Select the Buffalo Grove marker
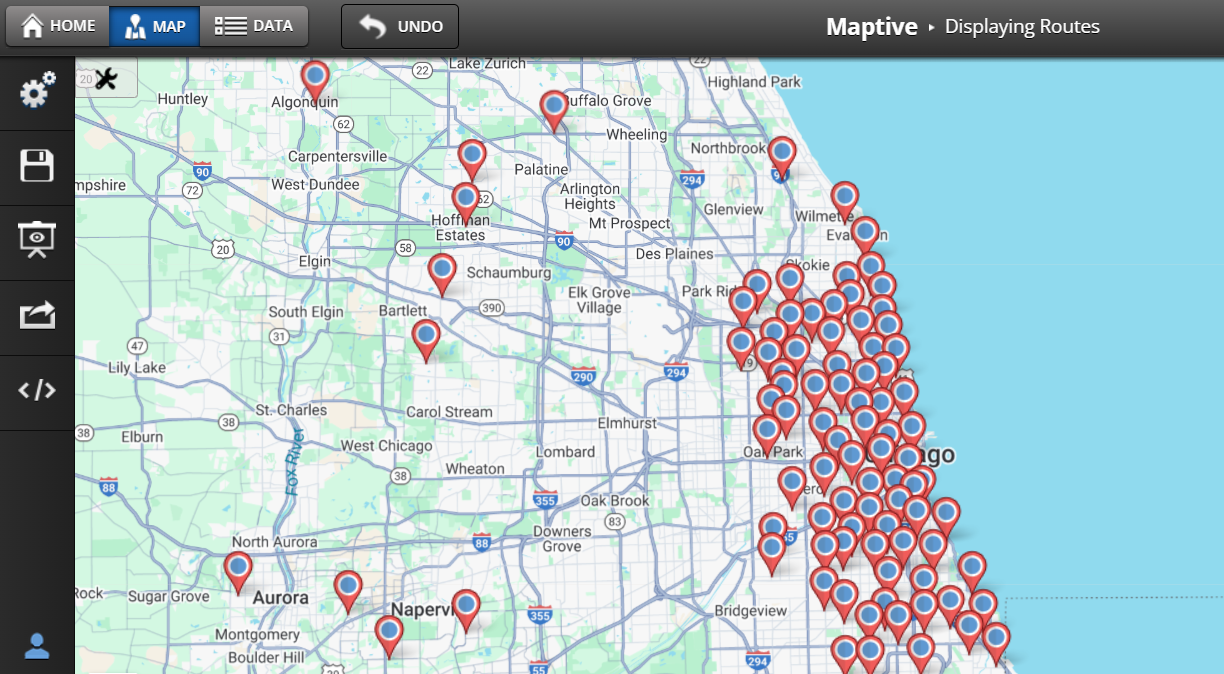 coord(554,106)
